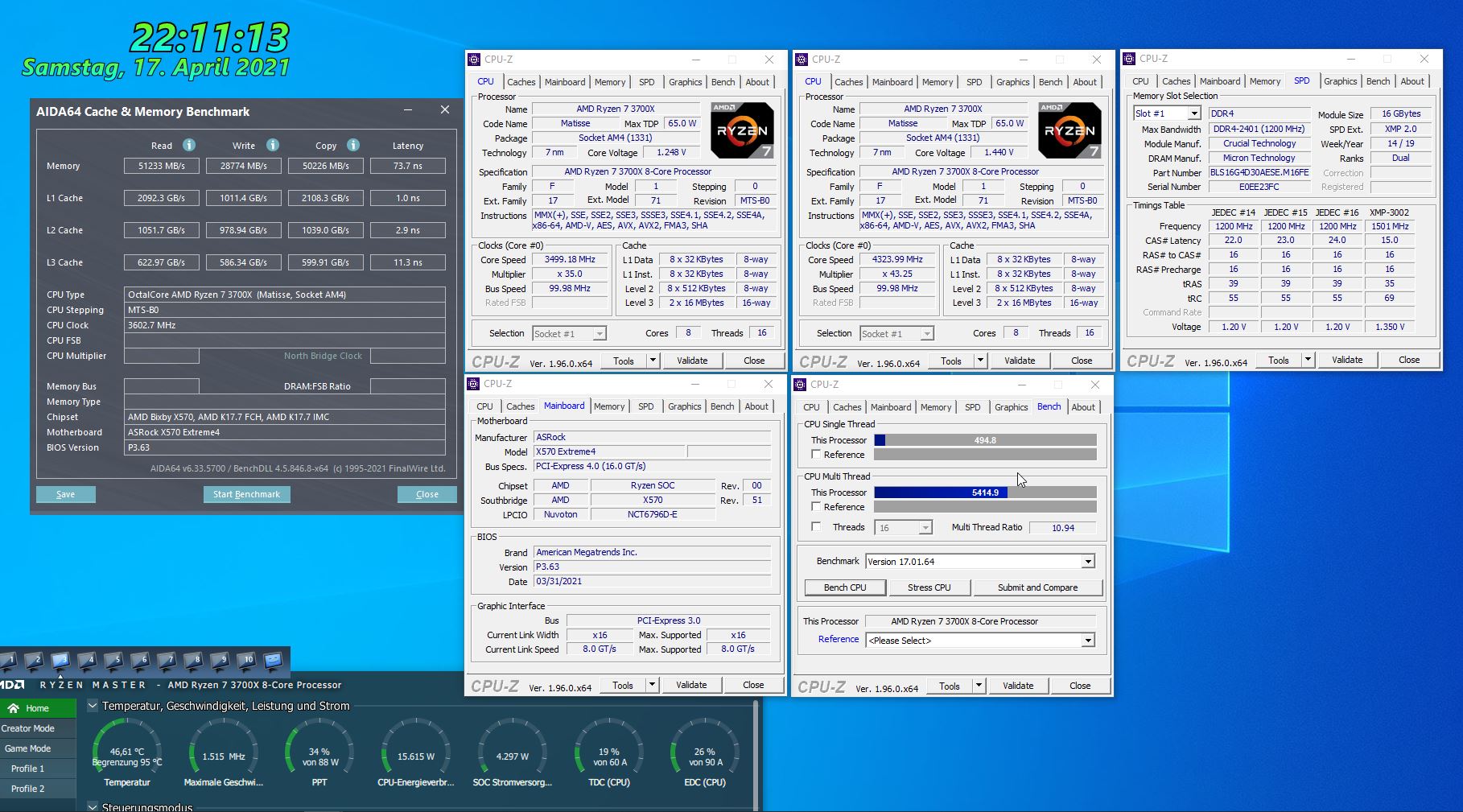Click Ryzen 7 logo in 1.440 V CPU-Z window

point(1069,130)
